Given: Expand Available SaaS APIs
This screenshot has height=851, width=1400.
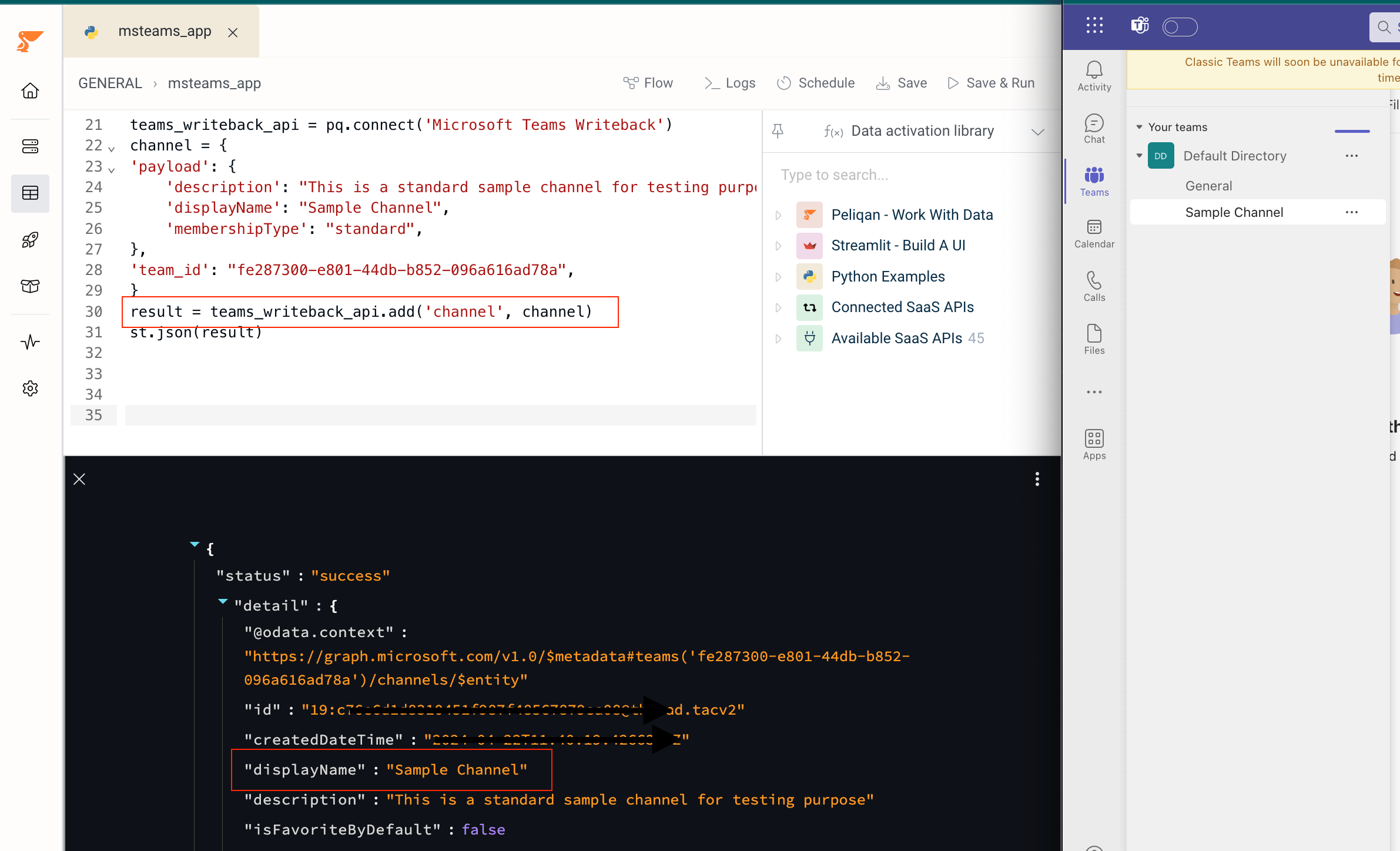Looking at the screenshot, I should [x=778, y=339].
